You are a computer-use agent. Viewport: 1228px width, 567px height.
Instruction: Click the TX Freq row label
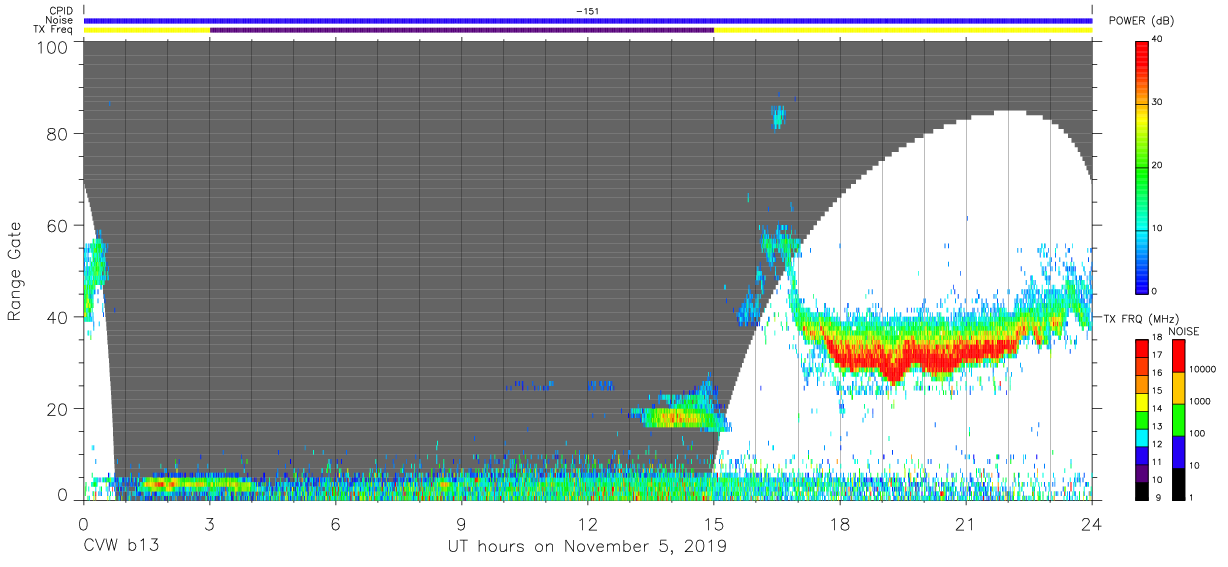53,30
